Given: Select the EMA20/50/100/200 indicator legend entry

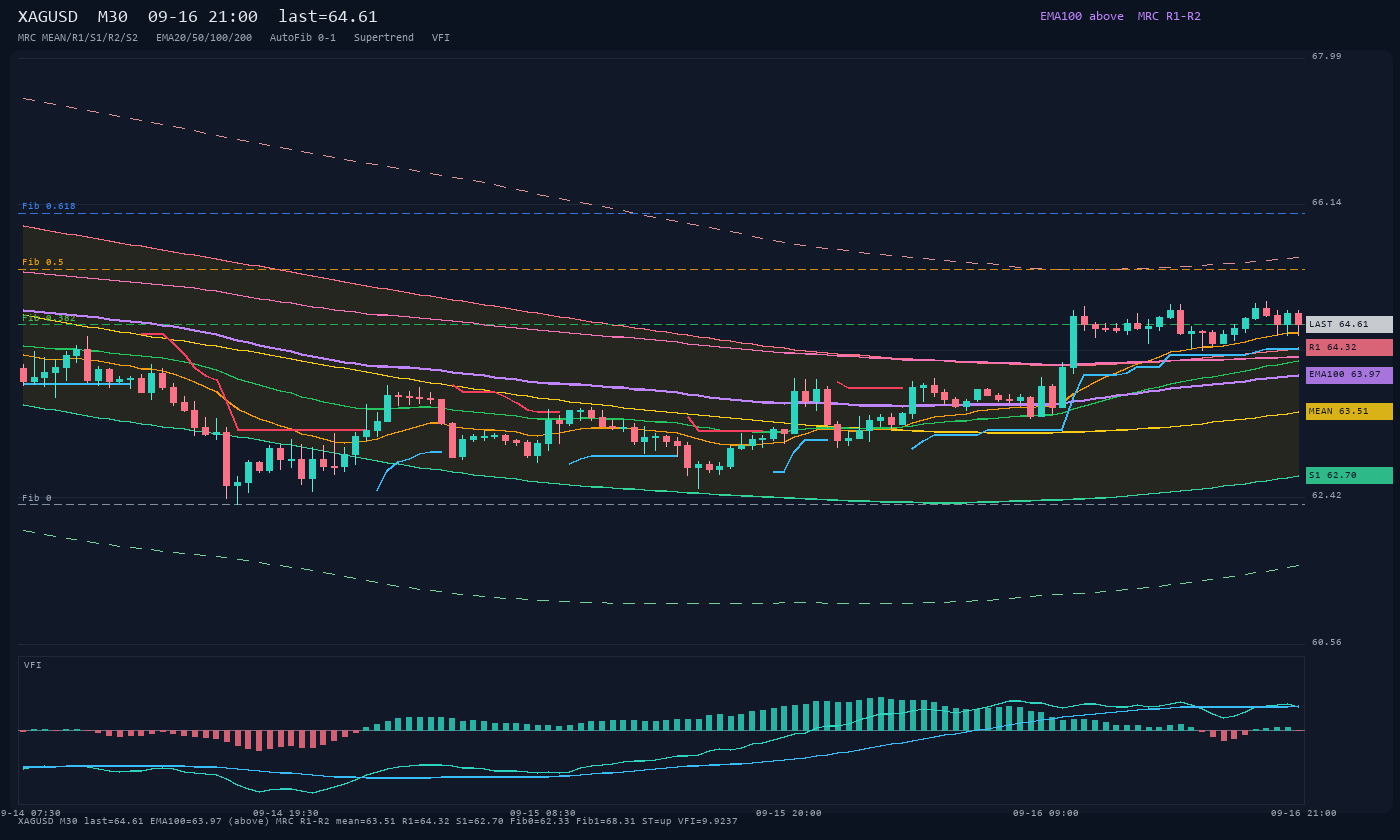Looking at the screenshot, I should (204, 38).
